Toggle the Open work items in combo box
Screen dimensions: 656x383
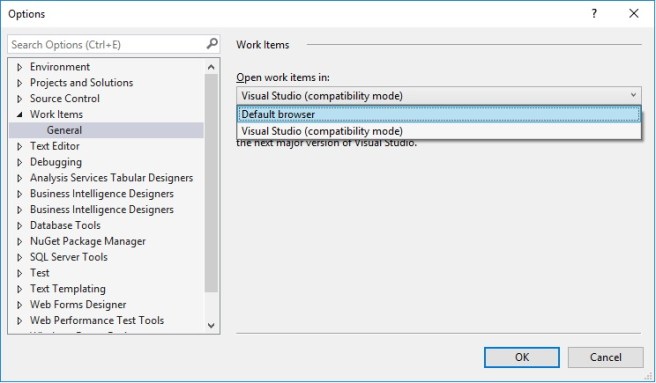(x=438, y=96)
